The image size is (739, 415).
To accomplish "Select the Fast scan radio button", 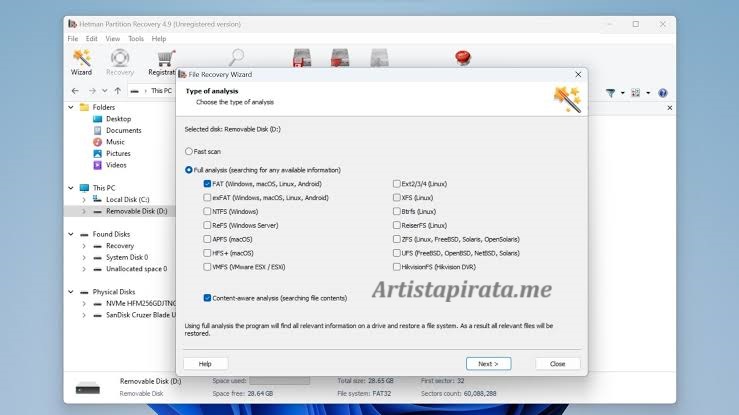I will coord(189,151).
